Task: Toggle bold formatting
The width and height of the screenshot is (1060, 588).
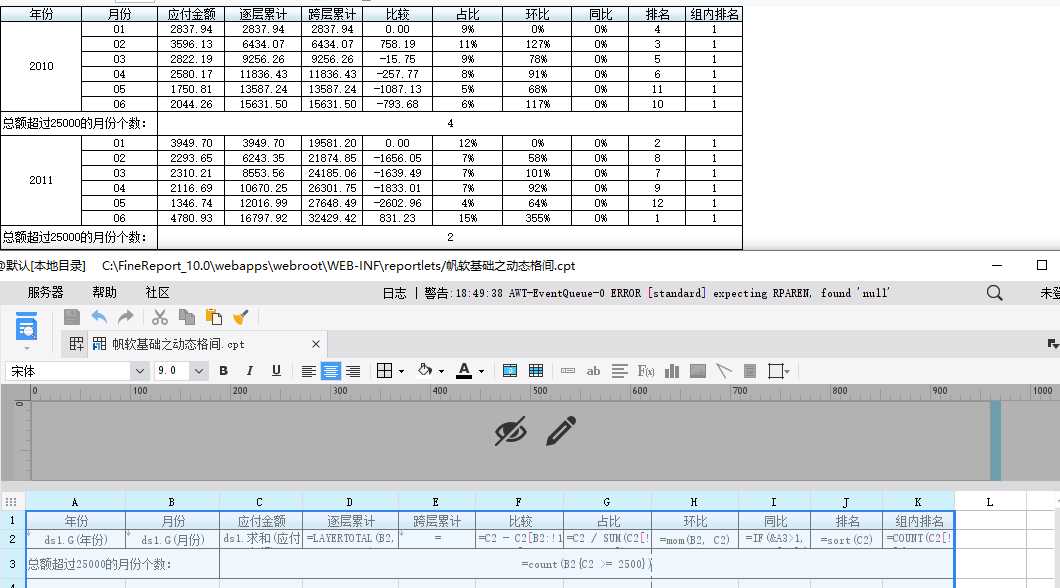Action: point(224,371)
